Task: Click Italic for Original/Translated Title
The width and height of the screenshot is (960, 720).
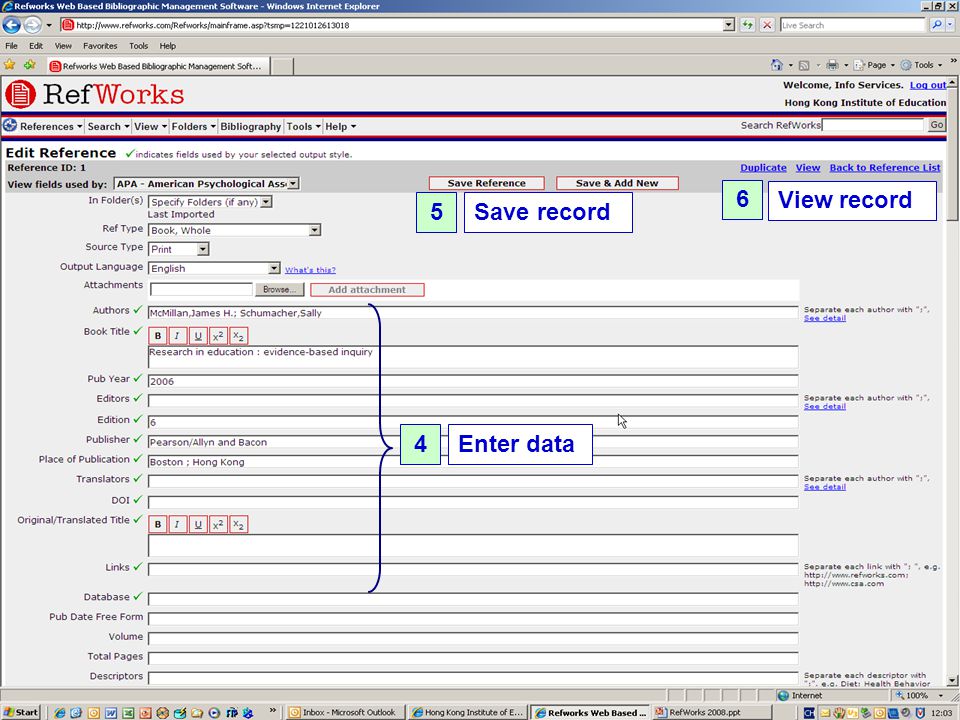Action: point(178,525)
